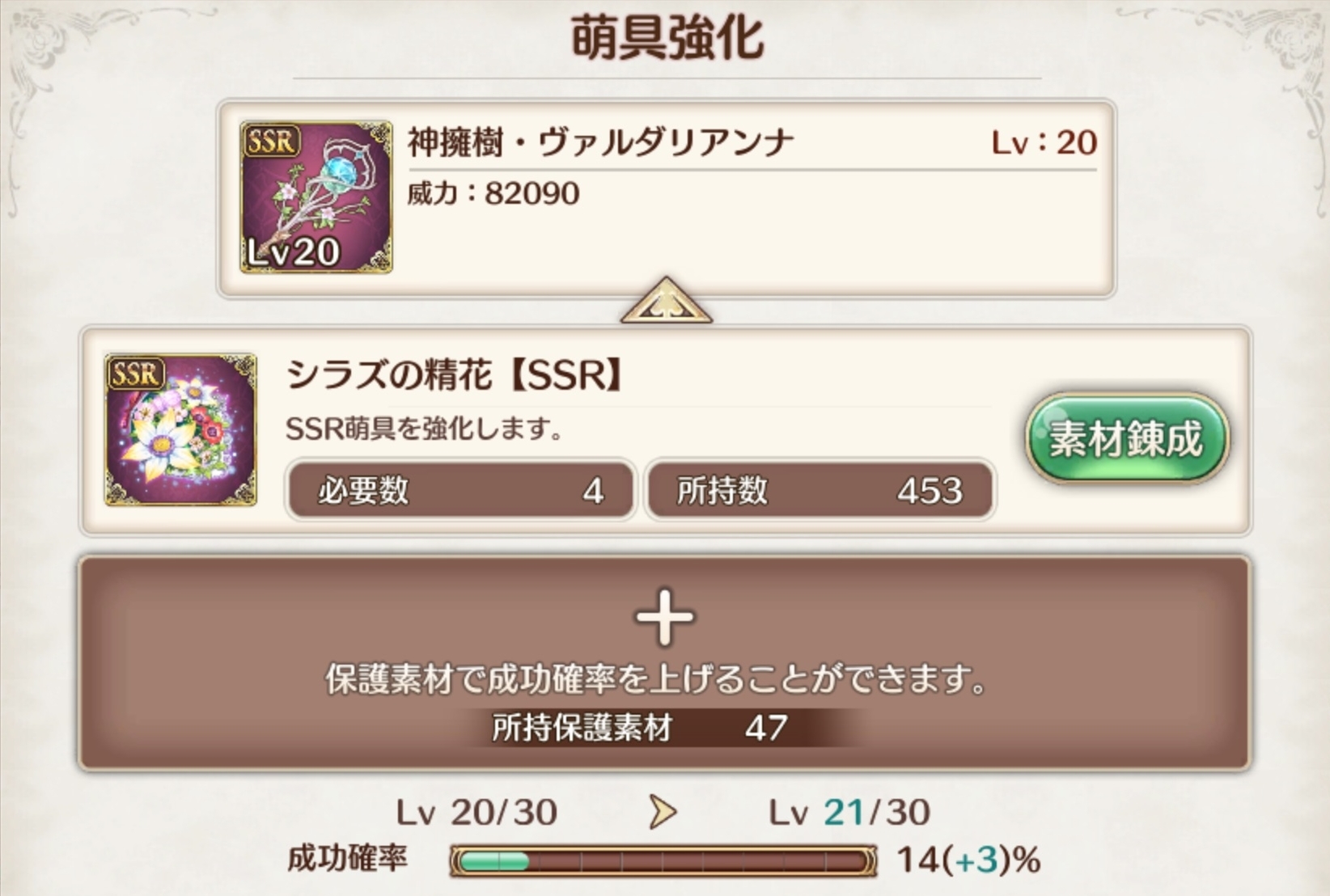Select the 必要数 4 field
The height and width of the screenshot is (896, 1330).
pyautogui.click(x=460, y=490)
